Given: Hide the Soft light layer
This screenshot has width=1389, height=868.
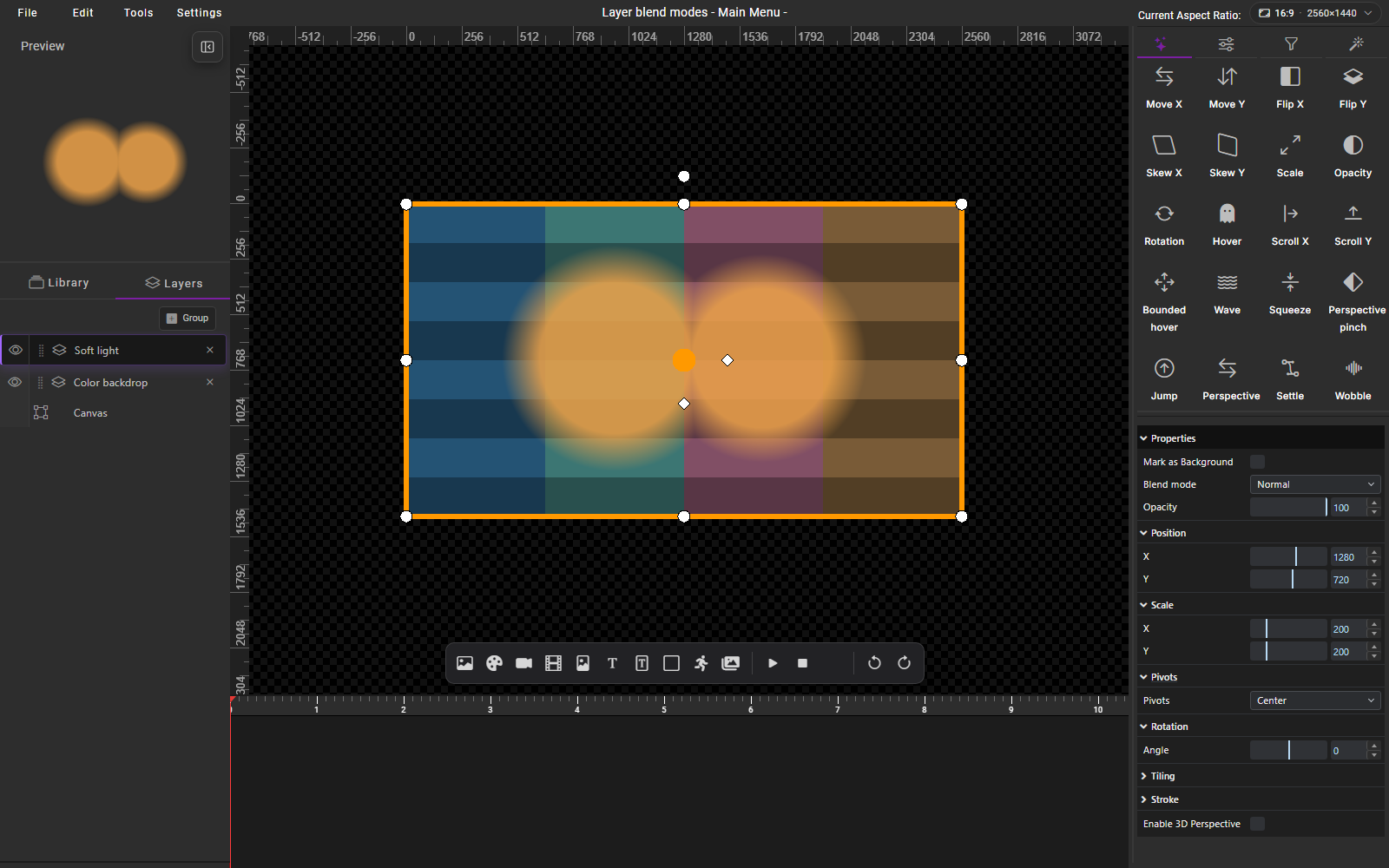Looking at the screenshot, I should pyautogui.click(x=16, y=350).
